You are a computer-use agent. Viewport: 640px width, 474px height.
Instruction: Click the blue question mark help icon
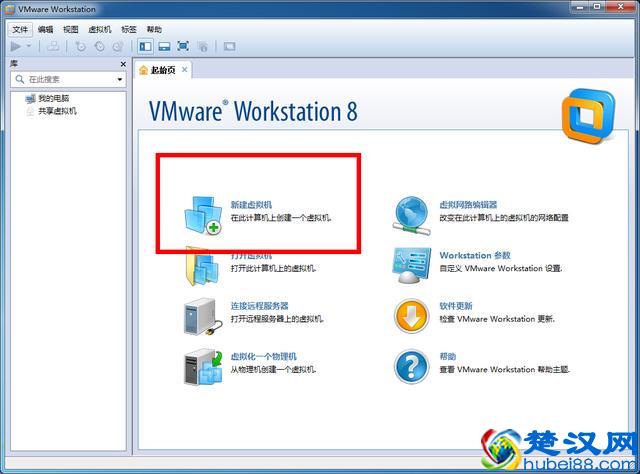pos(411,367)
